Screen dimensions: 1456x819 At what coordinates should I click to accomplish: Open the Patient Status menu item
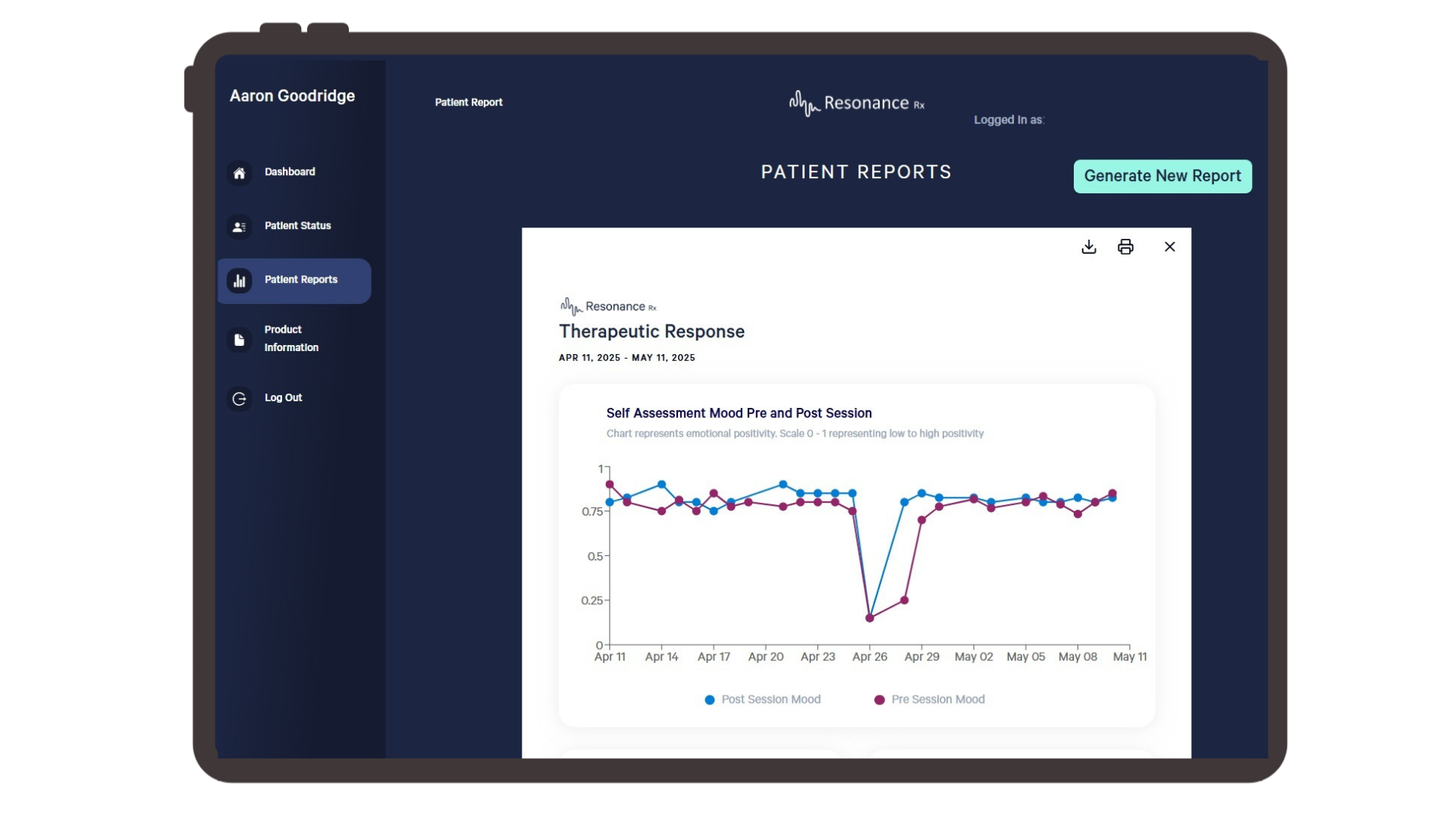(x=297, y=226)
